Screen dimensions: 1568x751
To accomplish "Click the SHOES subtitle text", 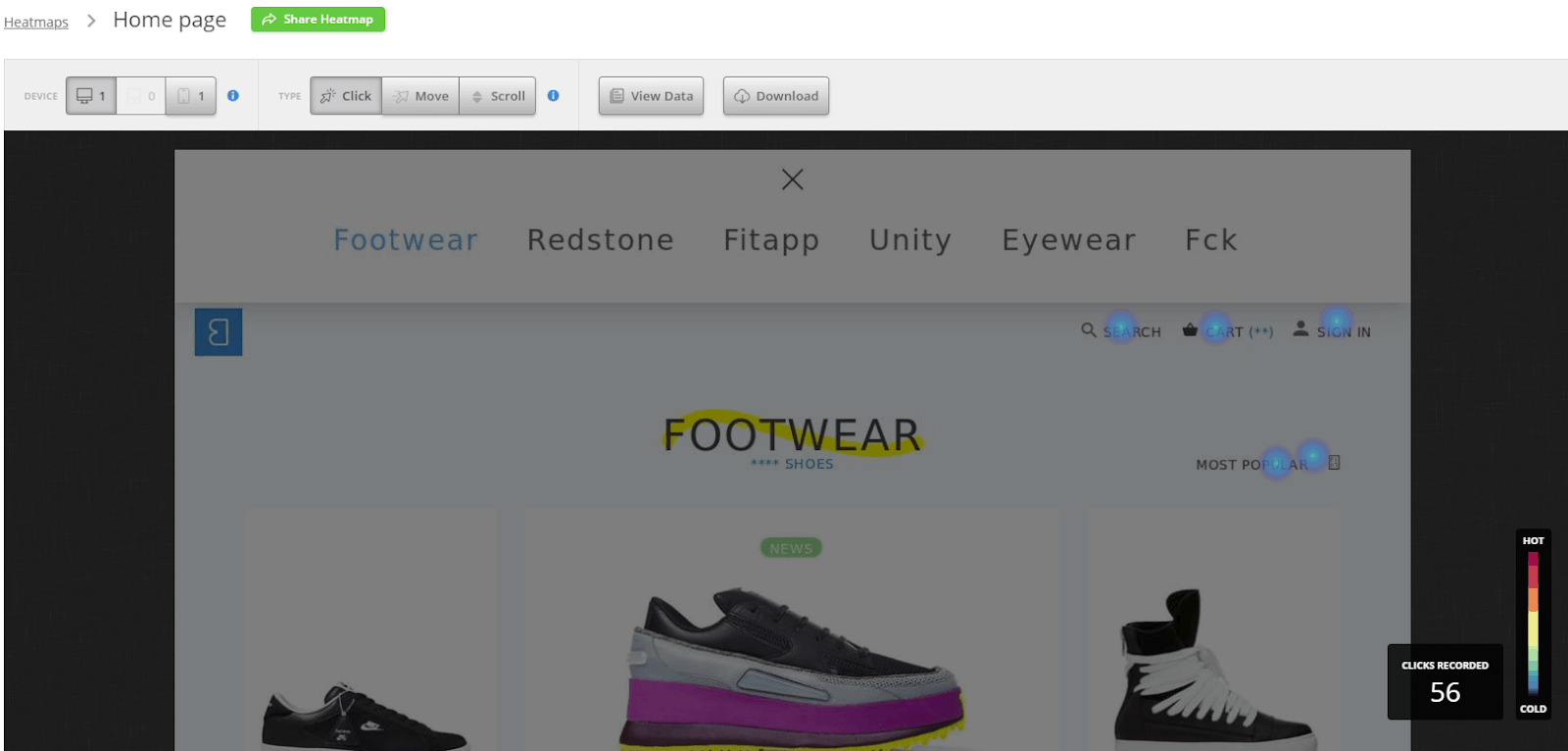I will [793, 464].
